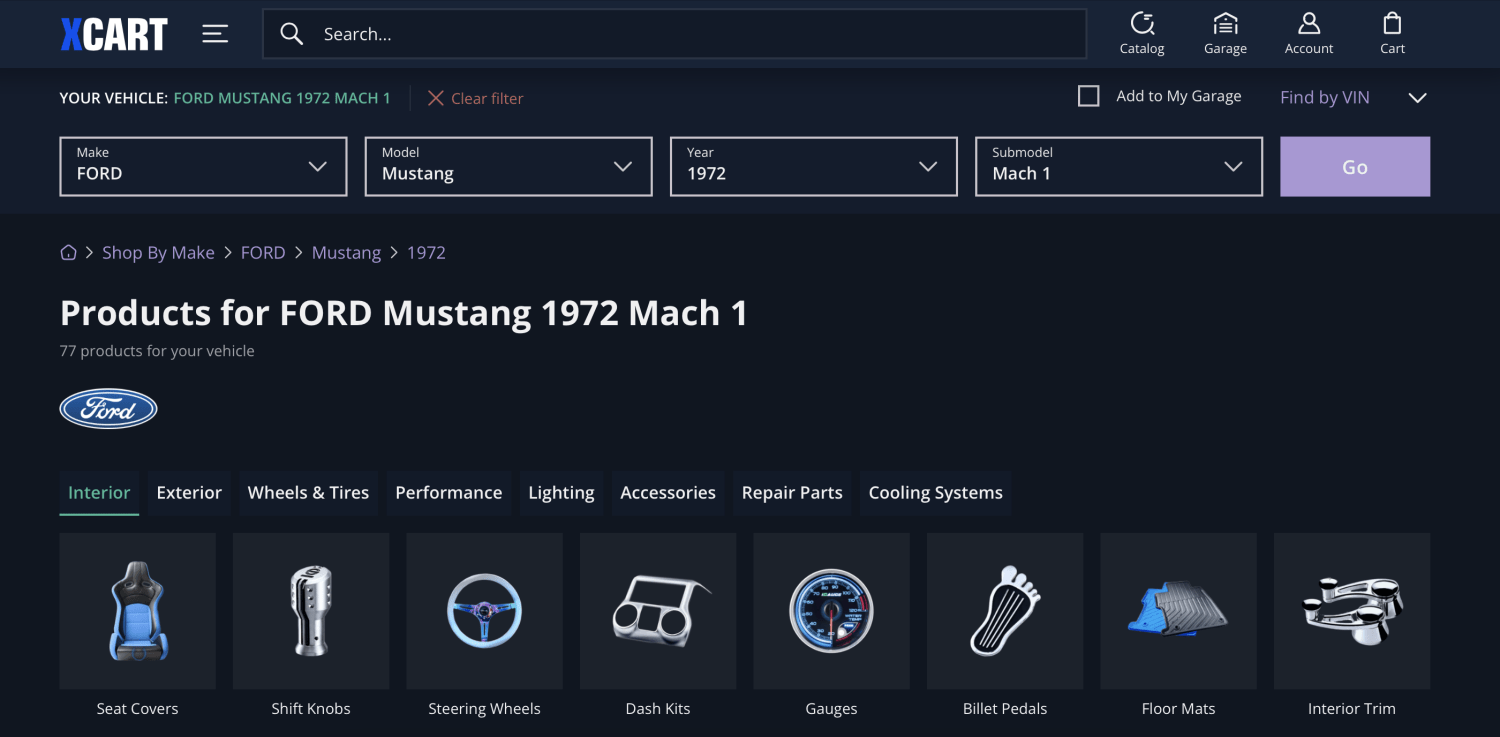Click the Shop By Make breadcrumb
Screen dimensions: 1500x737
[x=158, y=252]
